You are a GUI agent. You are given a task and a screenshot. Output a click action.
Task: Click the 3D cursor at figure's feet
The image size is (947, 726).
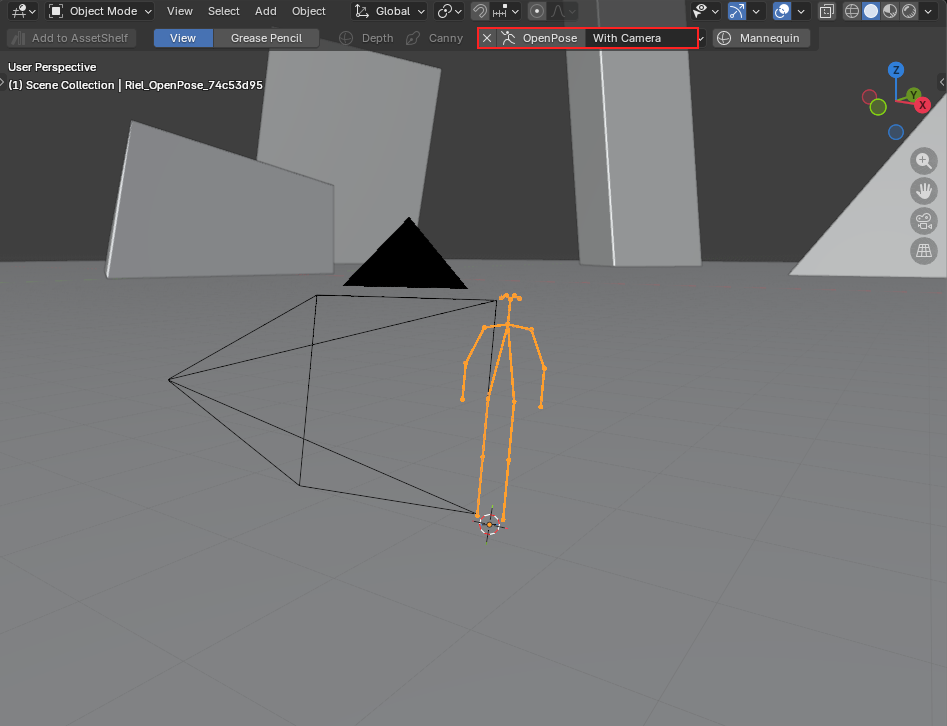[489, 525]
